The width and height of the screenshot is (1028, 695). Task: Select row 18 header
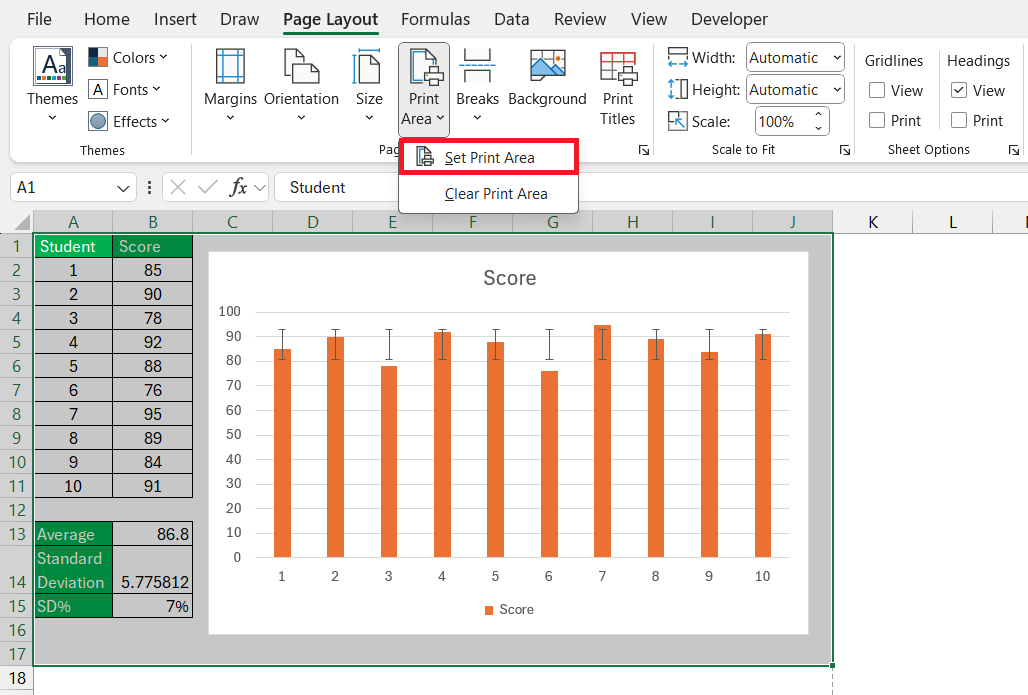pyautogui.click(x=16, y=678)
